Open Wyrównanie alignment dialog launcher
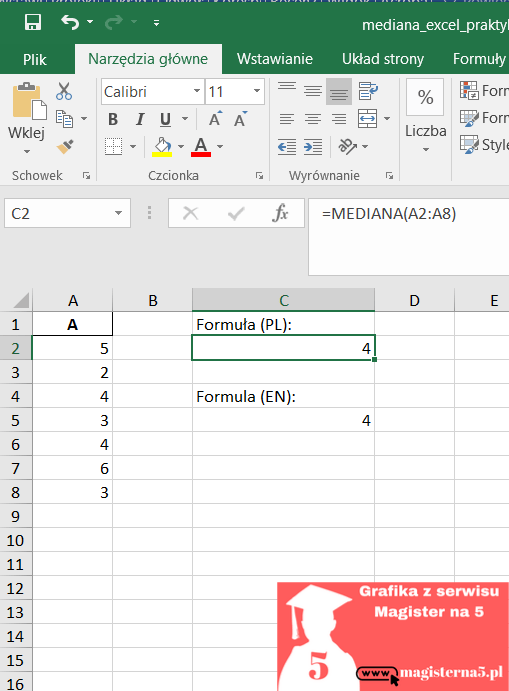 click(x=389, y=176)
